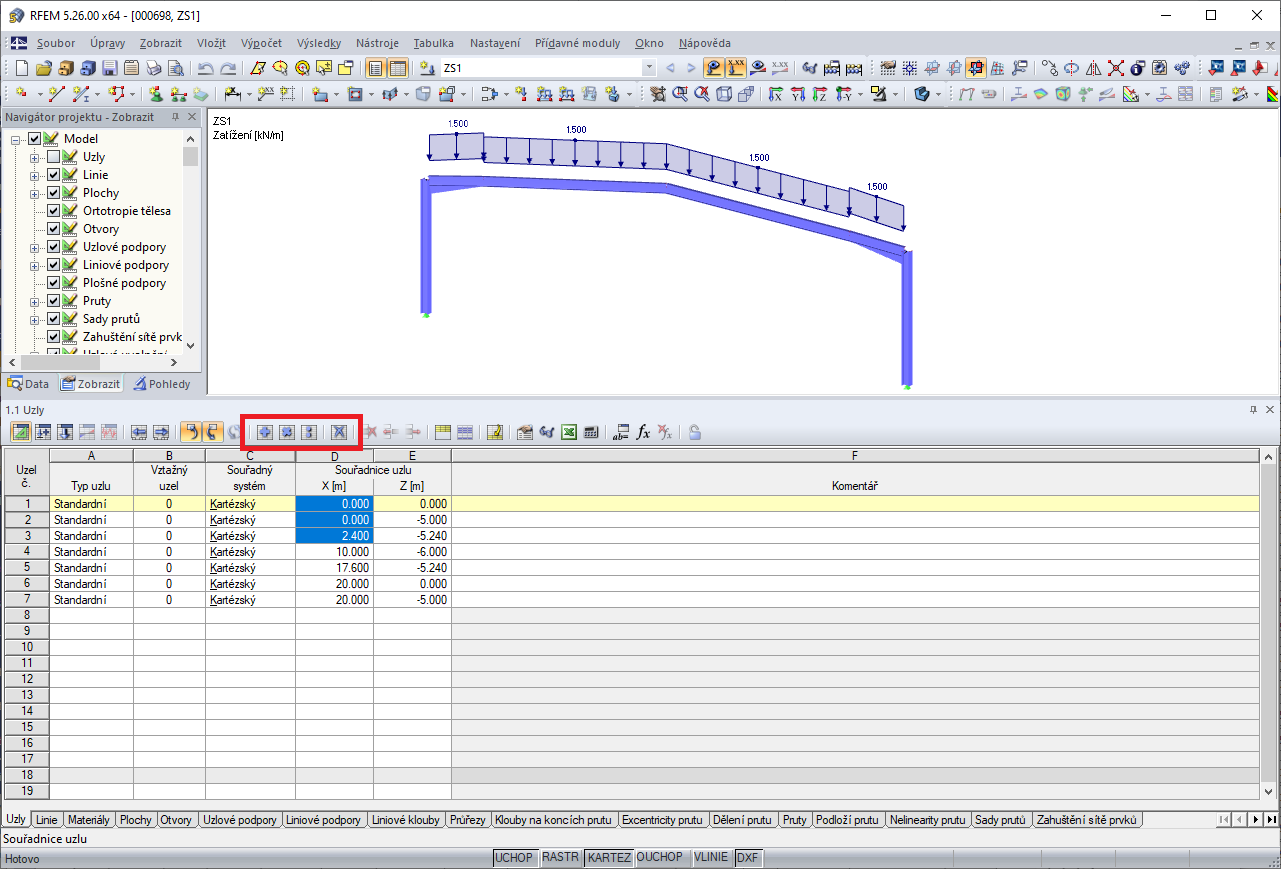Screen dimensions: 1281x869
Task: Undo last action in the main toolbar
Action: coord(206,69)
